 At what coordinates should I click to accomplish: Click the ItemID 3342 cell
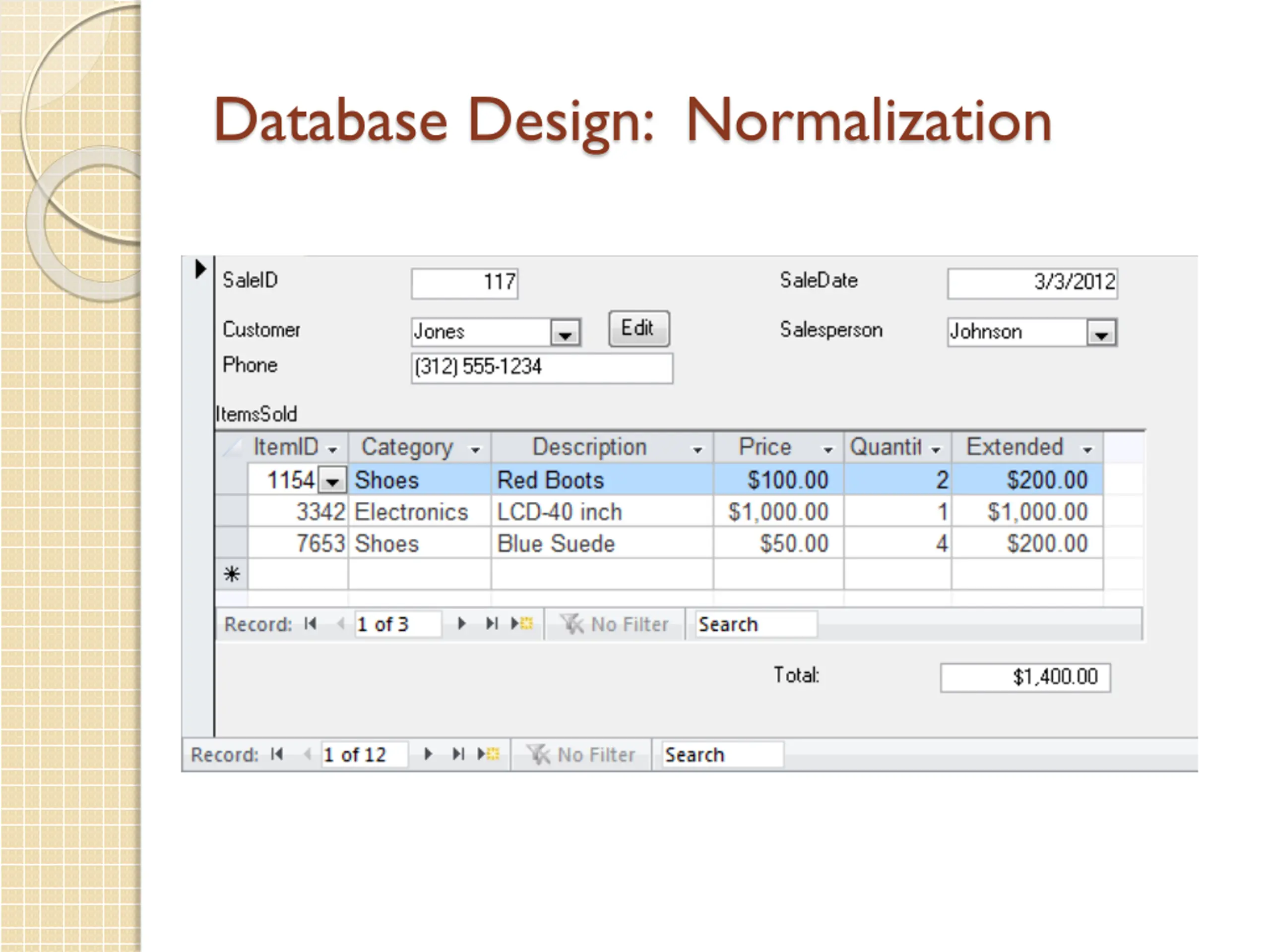click(x=298, y=511)
